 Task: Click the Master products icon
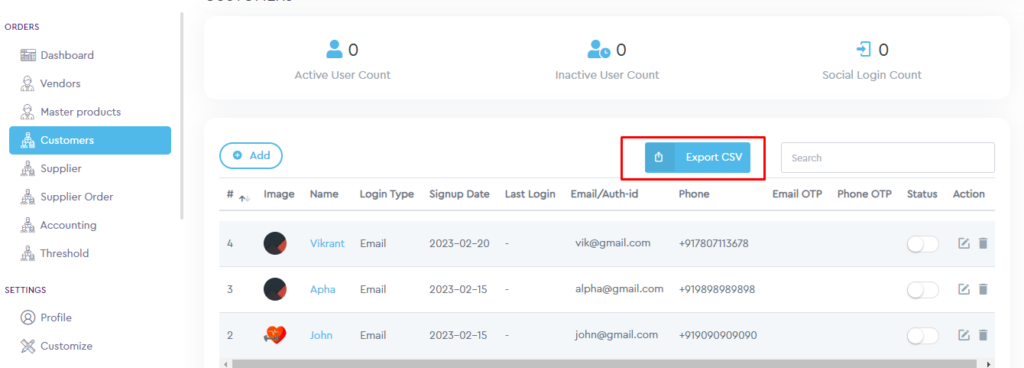(x=27, y=112)
